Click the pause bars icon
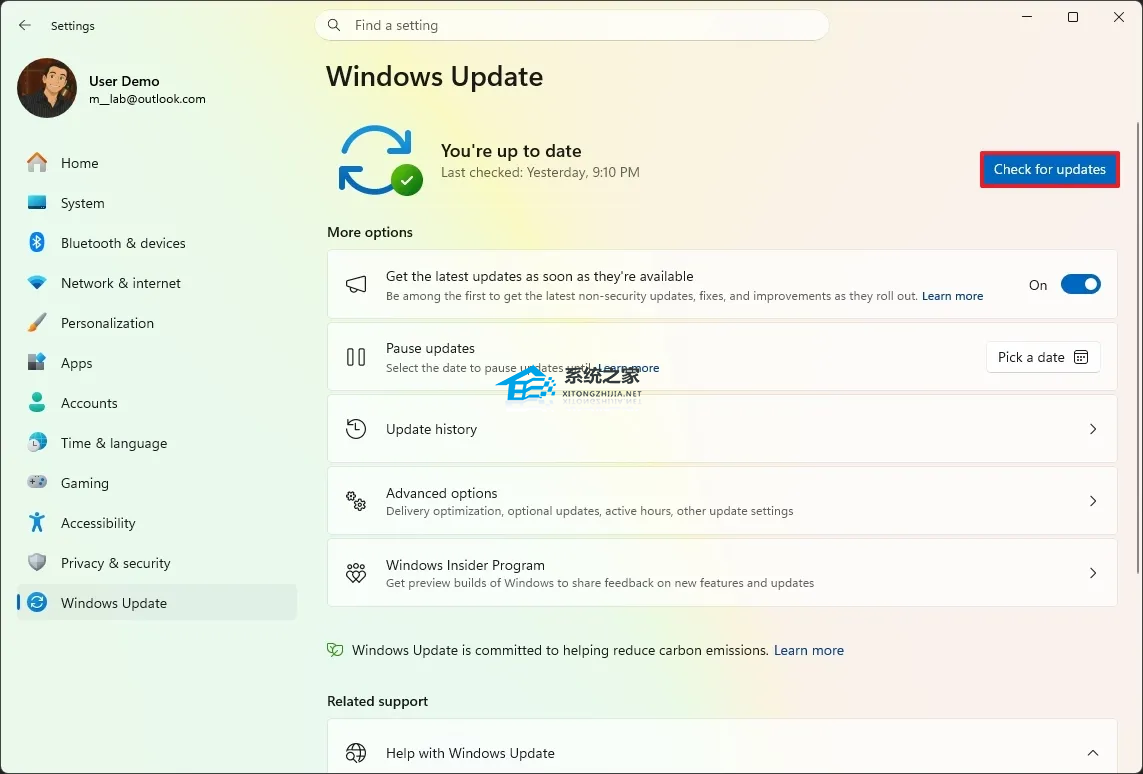The width and height of the screenshot is (1143, 774). point(356,357)
